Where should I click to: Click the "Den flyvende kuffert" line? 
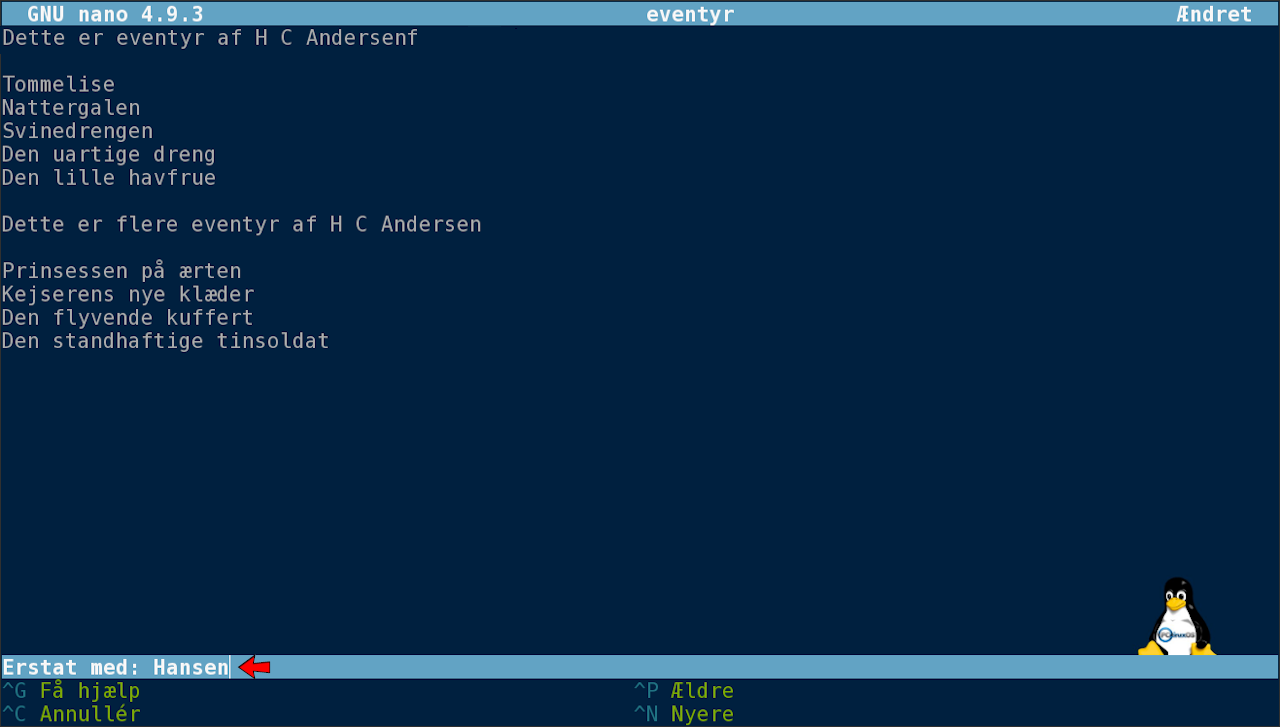128,318
